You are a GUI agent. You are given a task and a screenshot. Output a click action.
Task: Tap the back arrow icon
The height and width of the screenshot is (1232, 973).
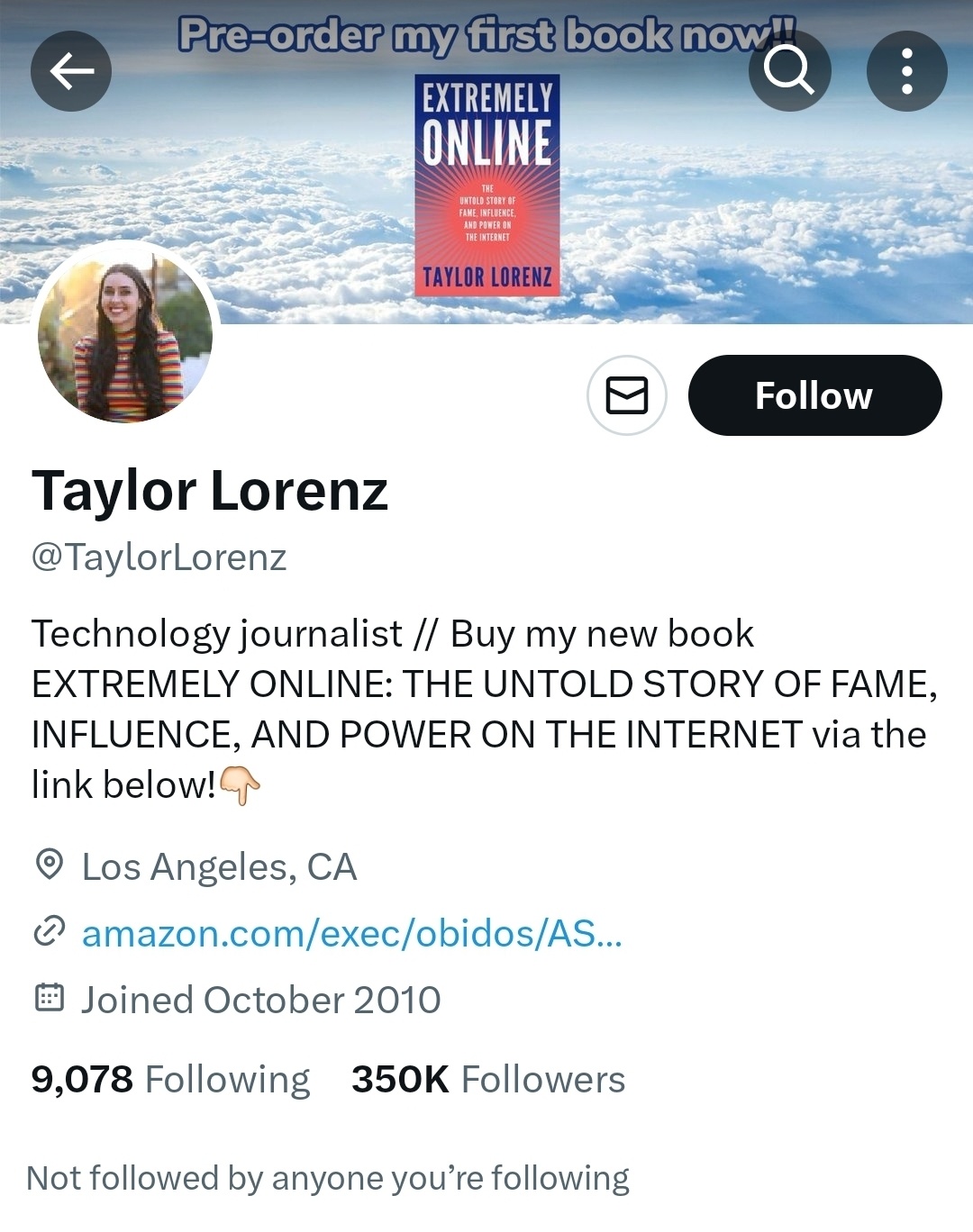coord(71,71)
